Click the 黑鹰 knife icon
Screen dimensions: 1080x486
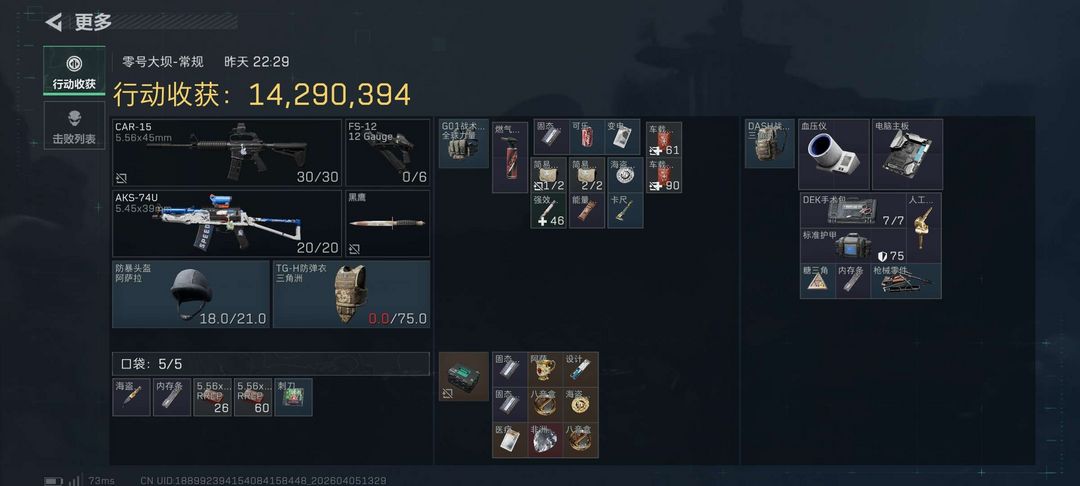pyautogui.click(x=387, y=224)
